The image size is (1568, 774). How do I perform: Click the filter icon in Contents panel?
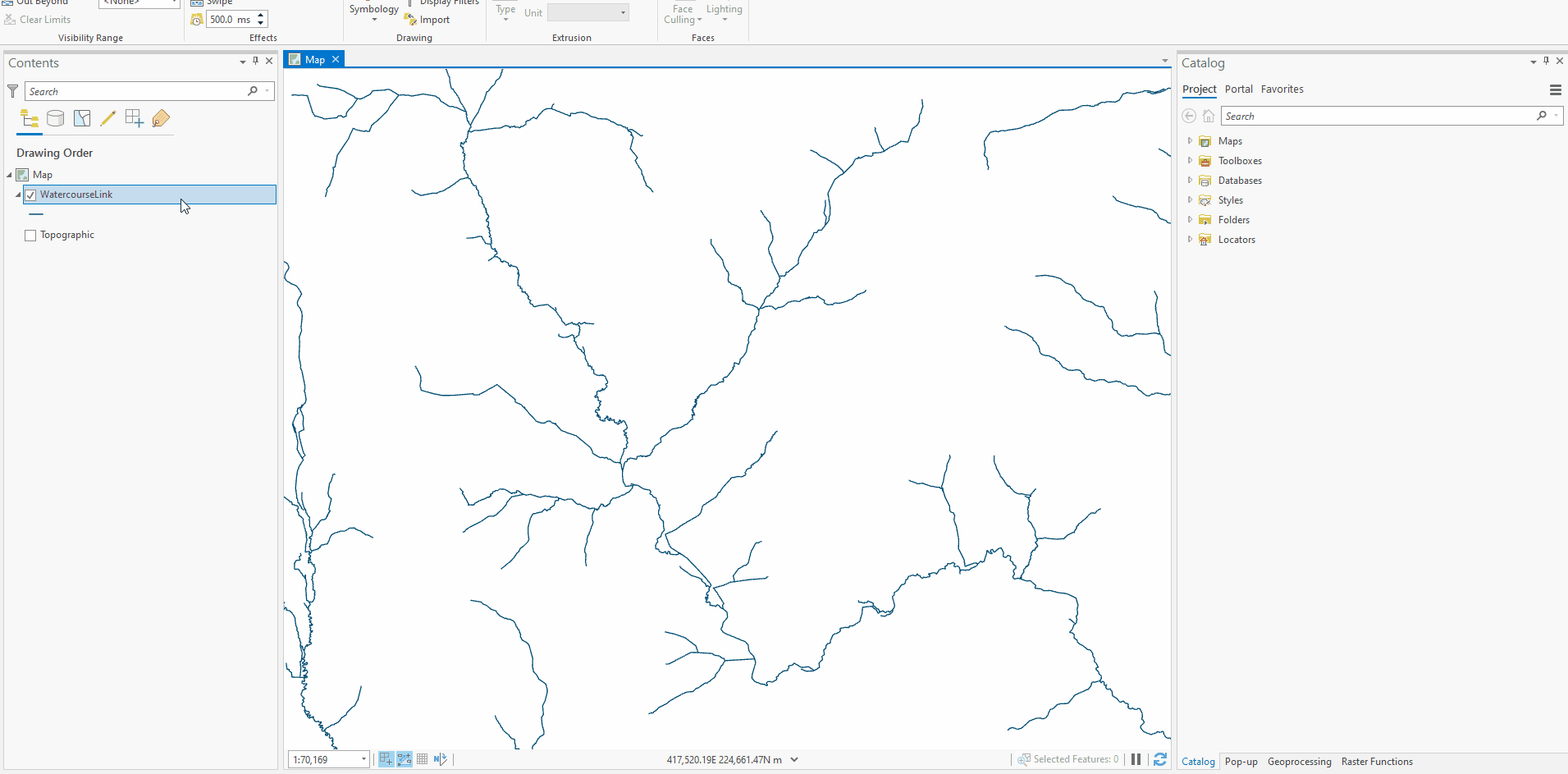12,91
